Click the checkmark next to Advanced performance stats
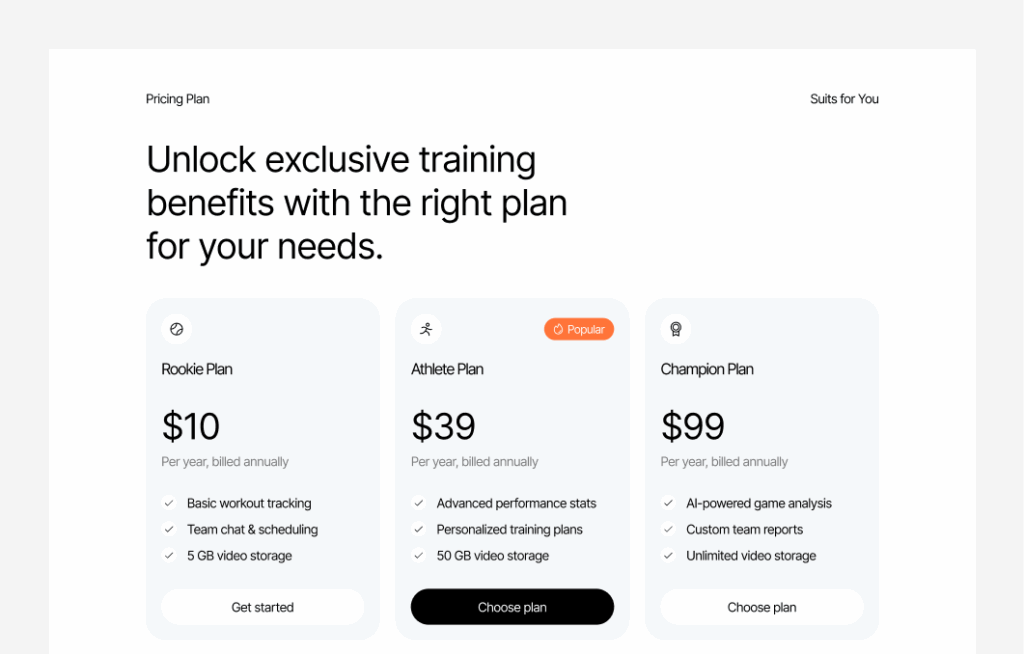 tap(419, 503)
